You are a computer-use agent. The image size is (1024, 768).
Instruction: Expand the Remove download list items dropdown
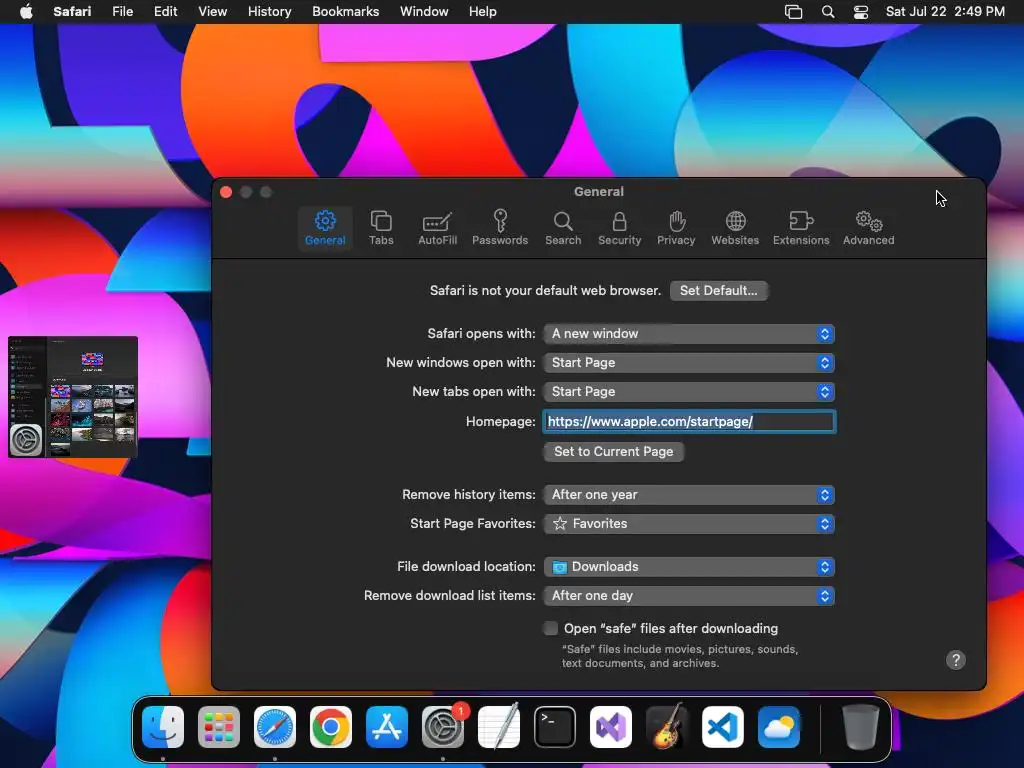pyautogui.click(x=689, y=596)
